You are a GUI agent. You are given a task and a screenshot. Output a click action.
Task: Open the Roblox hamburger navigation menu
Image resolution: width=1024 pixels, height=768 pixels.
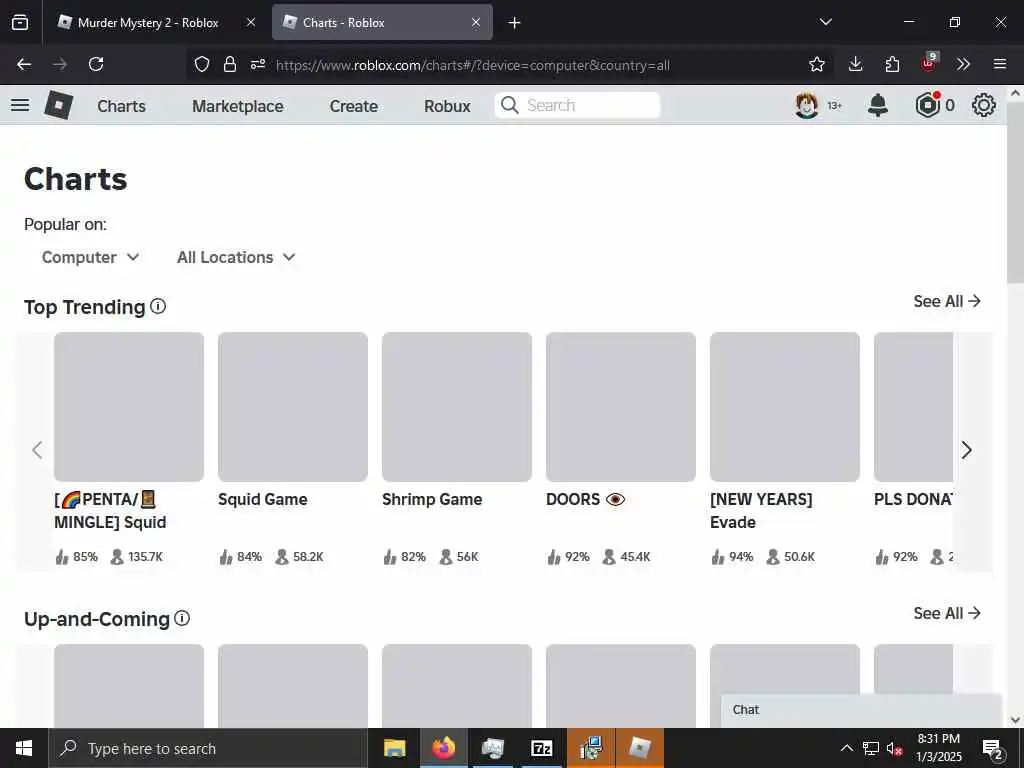[20, 105]
